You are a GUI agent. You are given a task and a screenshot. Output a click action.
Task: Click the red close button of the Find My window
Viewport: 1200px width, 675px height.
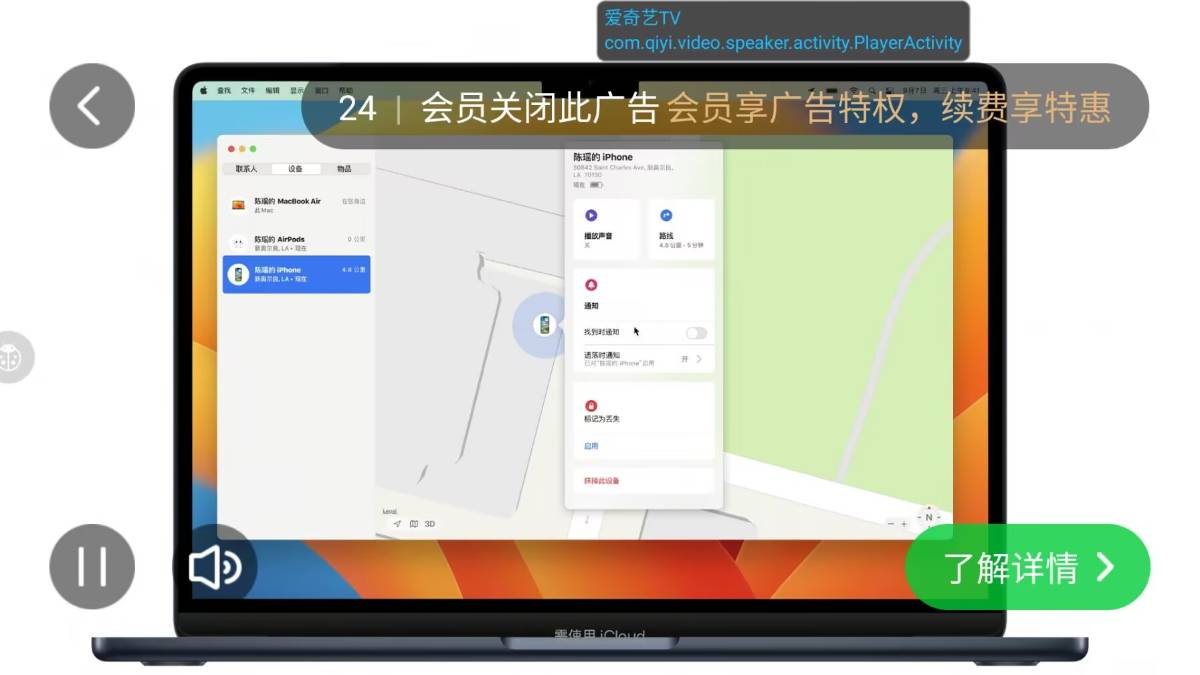click(231, 149)
